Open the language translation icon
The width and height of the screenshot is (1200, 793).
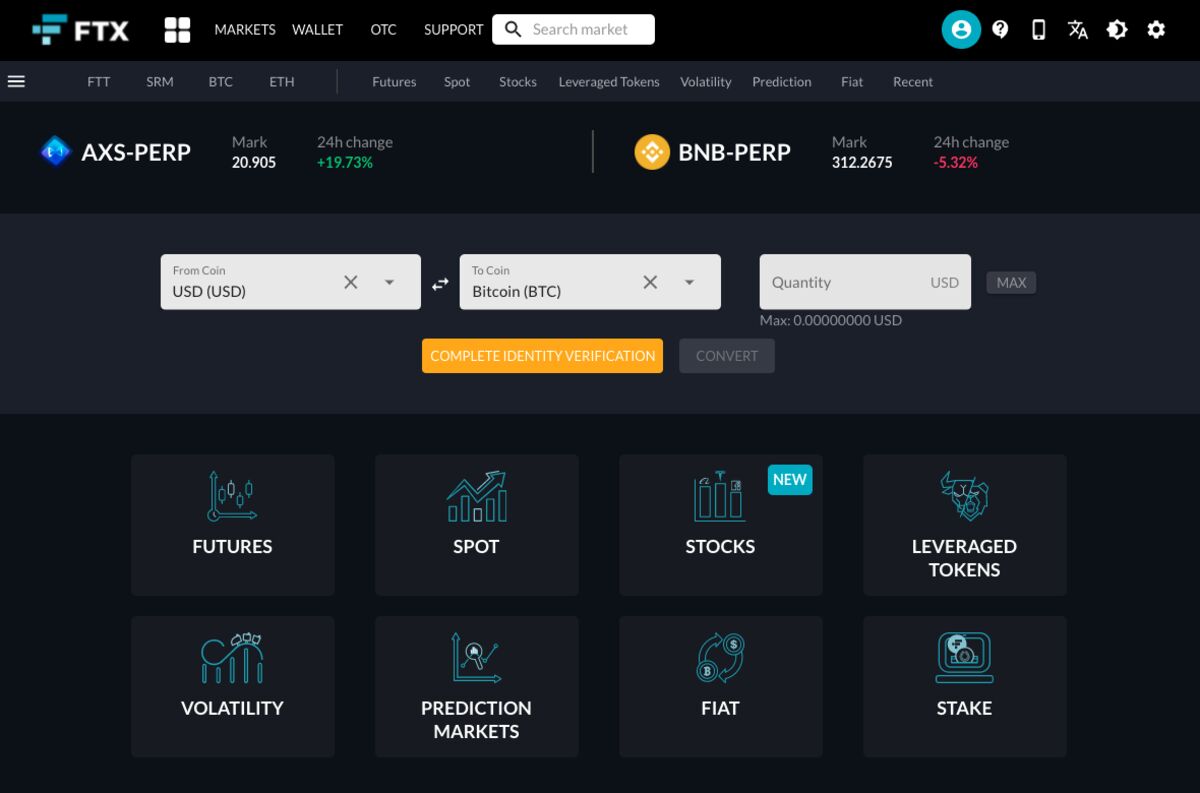(x=1078, y=30)
